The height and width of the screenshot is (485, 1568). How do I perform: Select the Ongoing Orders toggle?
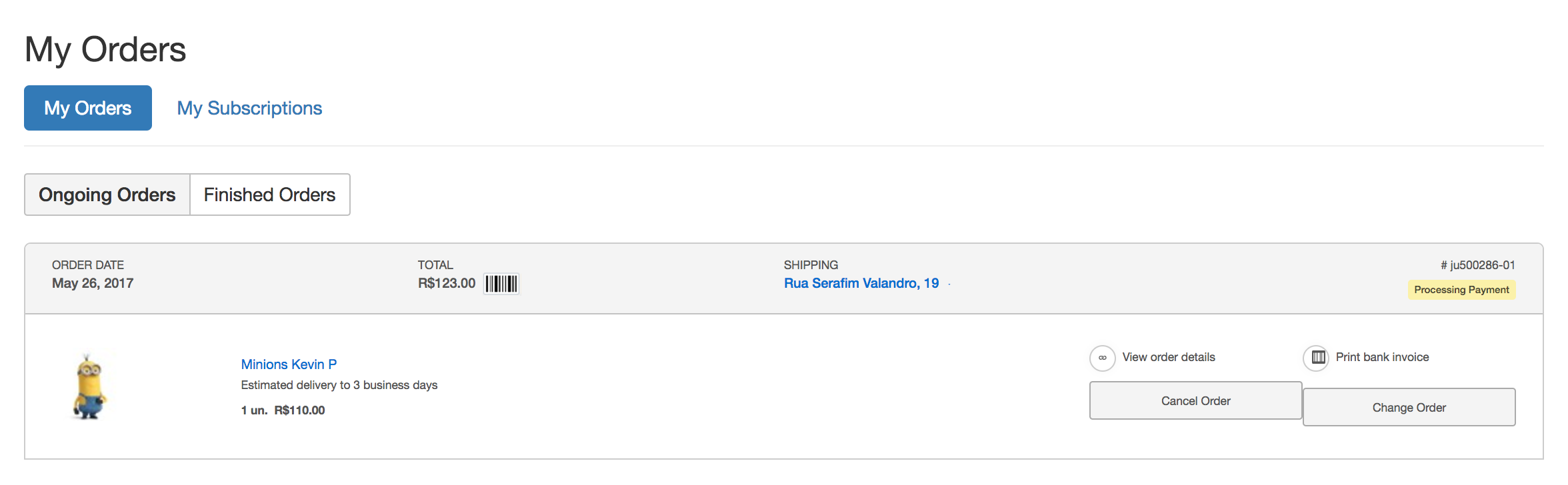[107, 195]
